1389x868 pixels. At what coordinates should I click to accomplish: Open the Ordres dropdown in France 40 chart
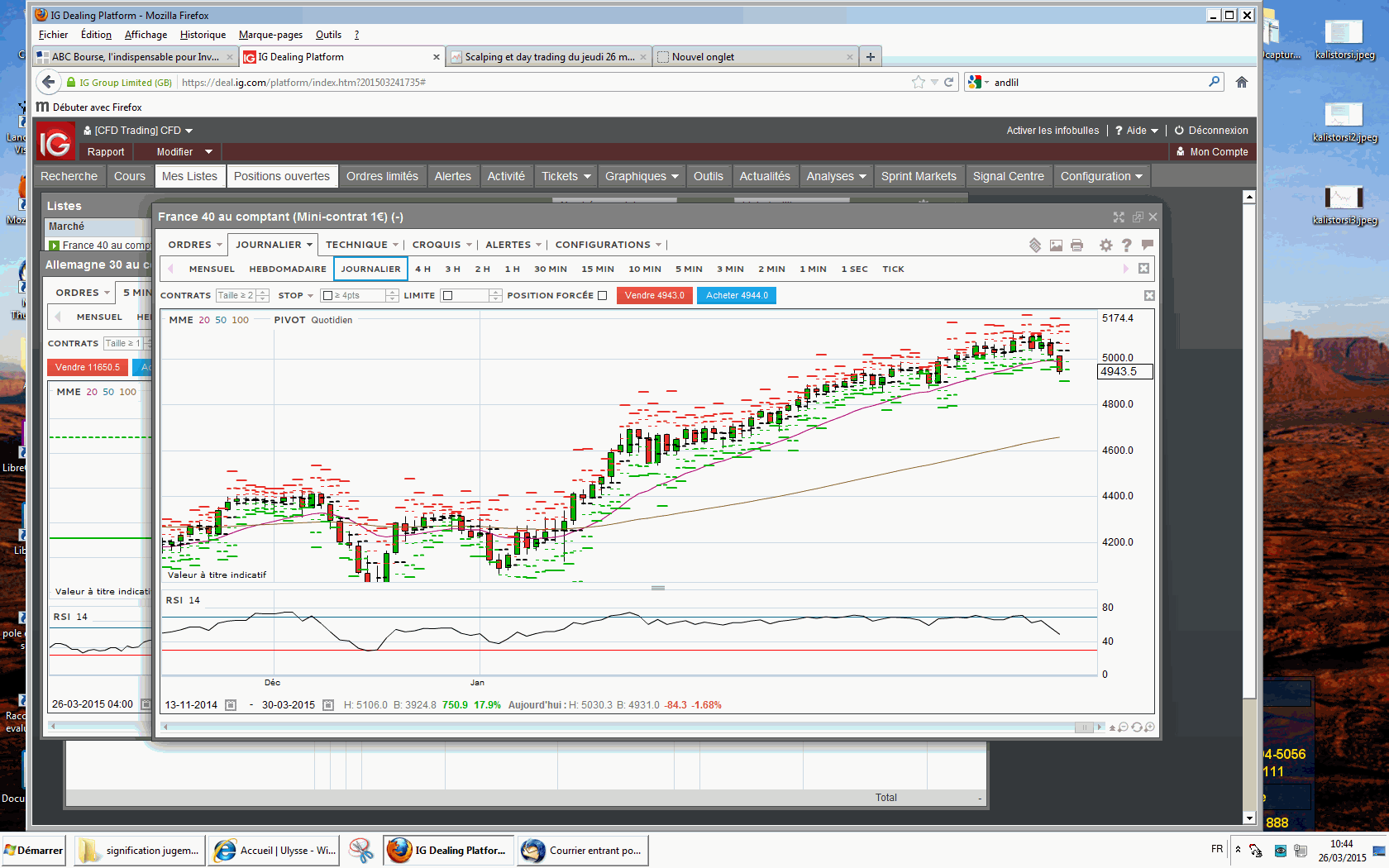(x=195, y=245)
